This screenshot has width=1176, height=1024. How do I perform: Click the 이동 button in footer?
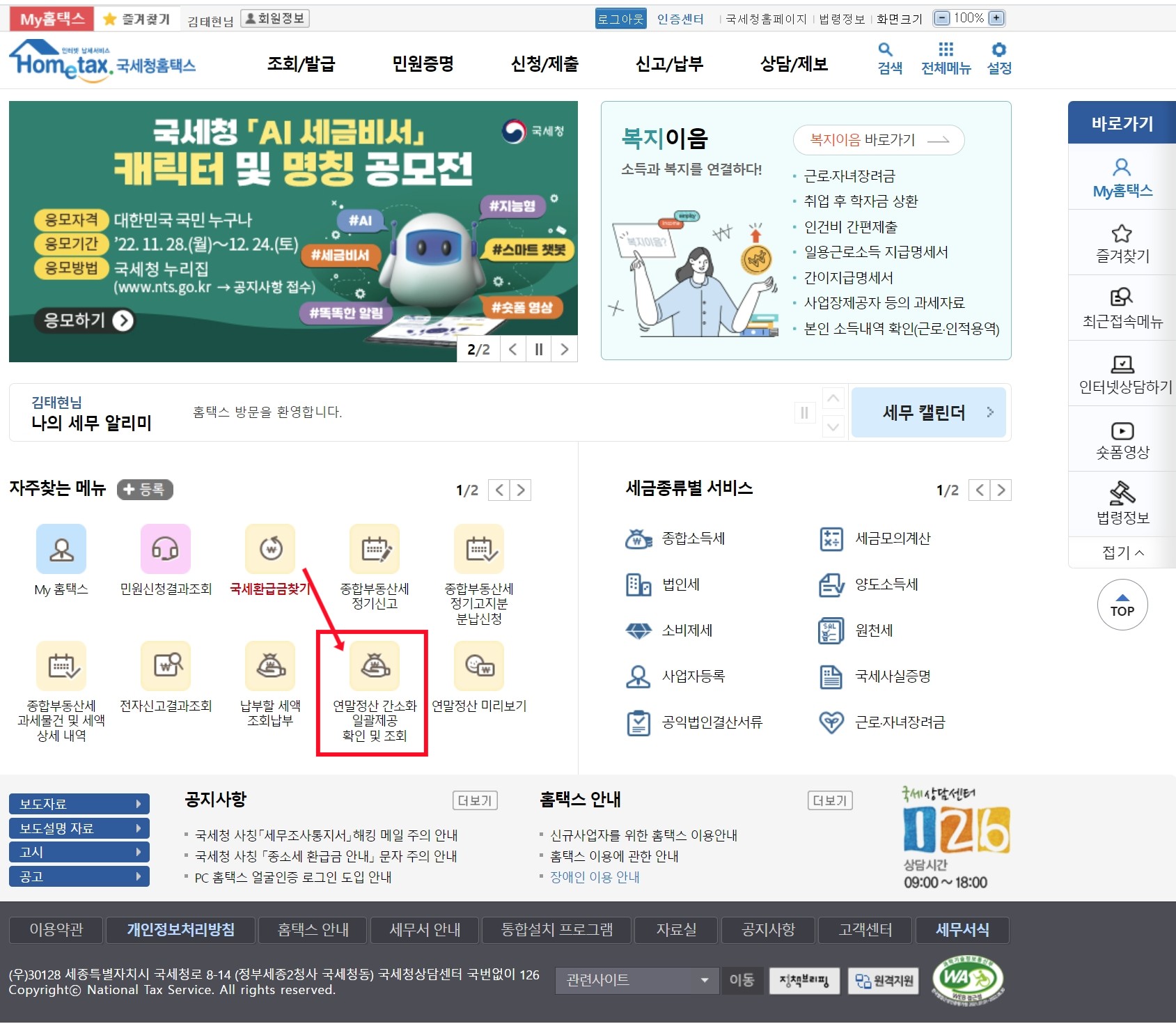742,980
